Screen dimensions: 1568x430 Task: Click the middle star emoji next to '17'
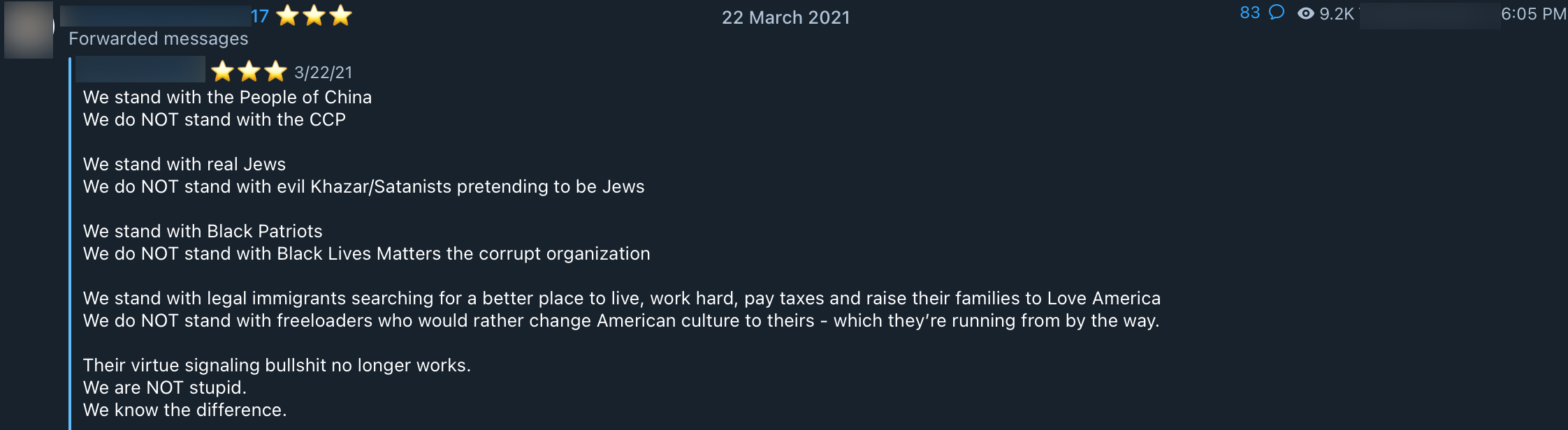click(x=314, y=15)
